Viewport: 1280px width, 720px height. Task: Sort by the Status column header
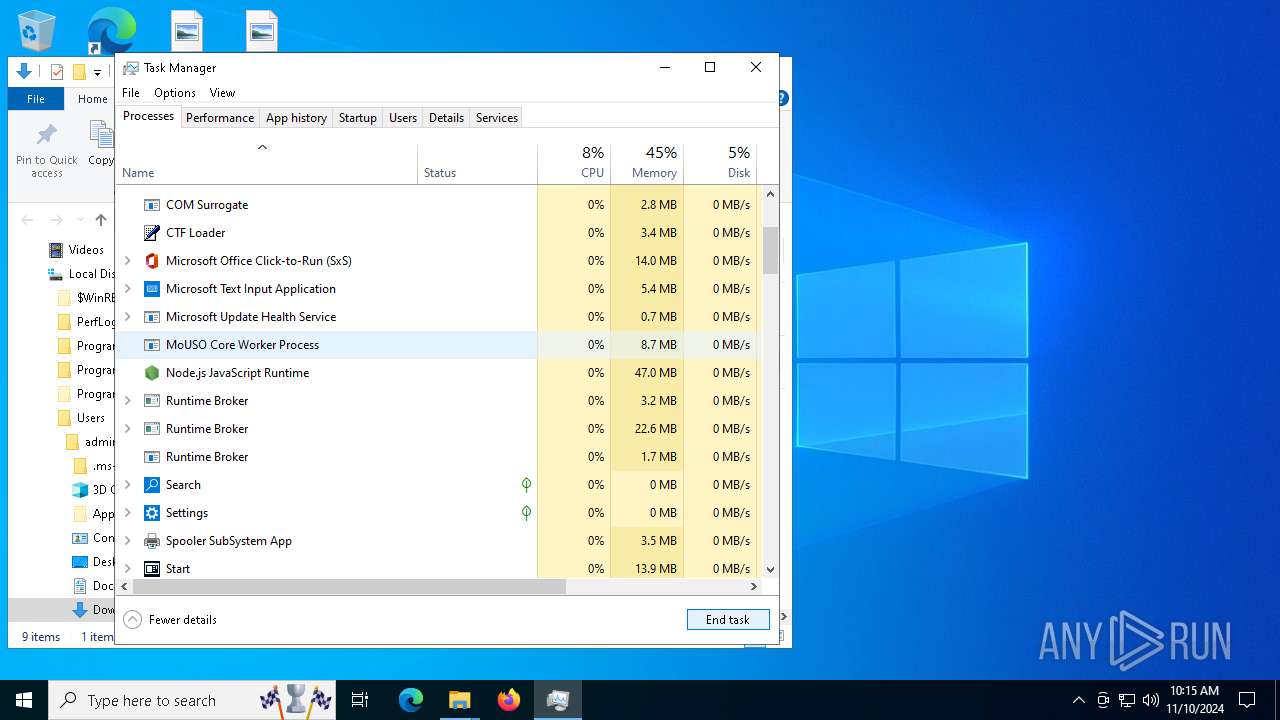tap(477, 164)
